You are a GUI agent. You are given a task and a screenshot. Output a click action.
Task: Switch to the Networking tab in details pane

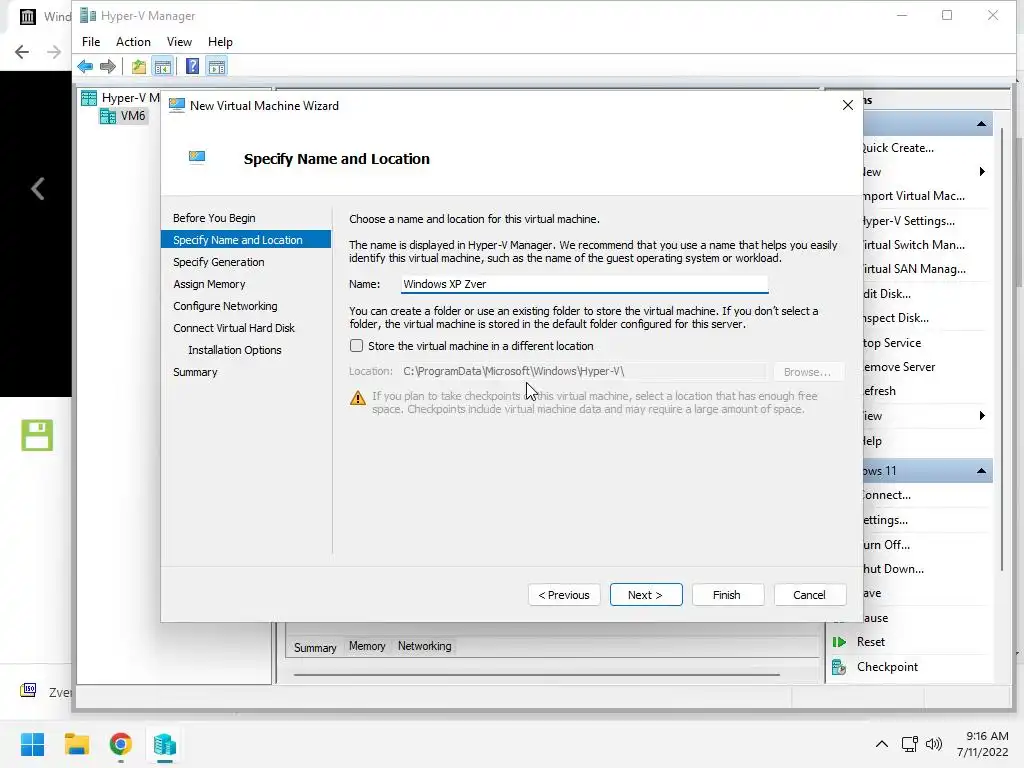424,646
